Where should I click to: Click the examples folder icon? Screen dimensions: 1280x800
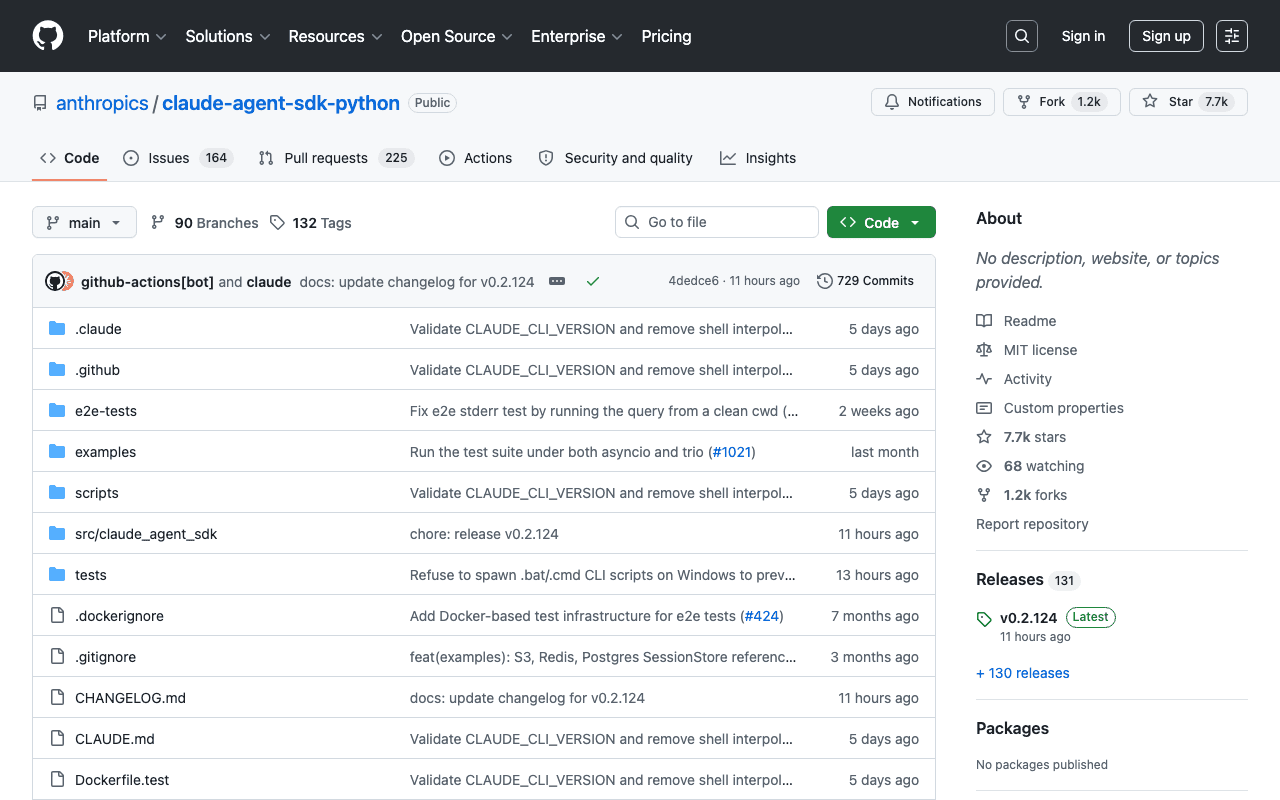pyautogui.click(x=57, y=452)
